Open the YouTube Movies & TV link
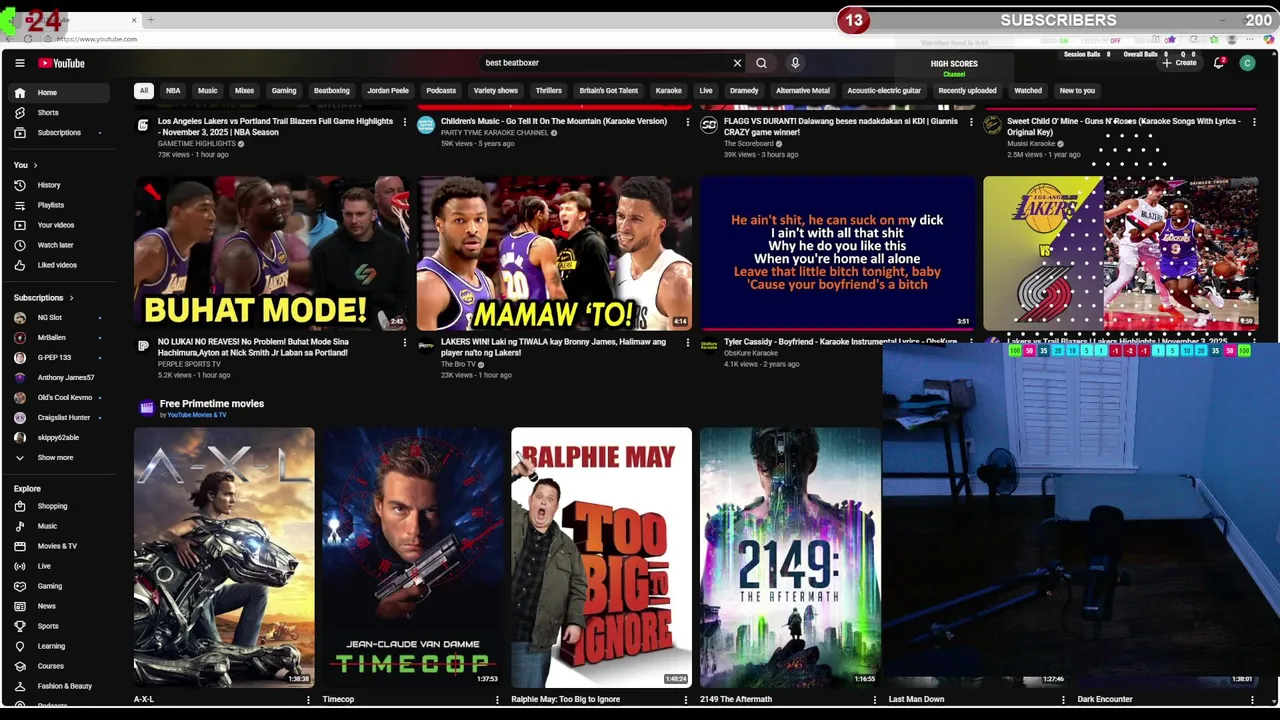Screen dimensions: 1280x720 (x=196, y=415)
